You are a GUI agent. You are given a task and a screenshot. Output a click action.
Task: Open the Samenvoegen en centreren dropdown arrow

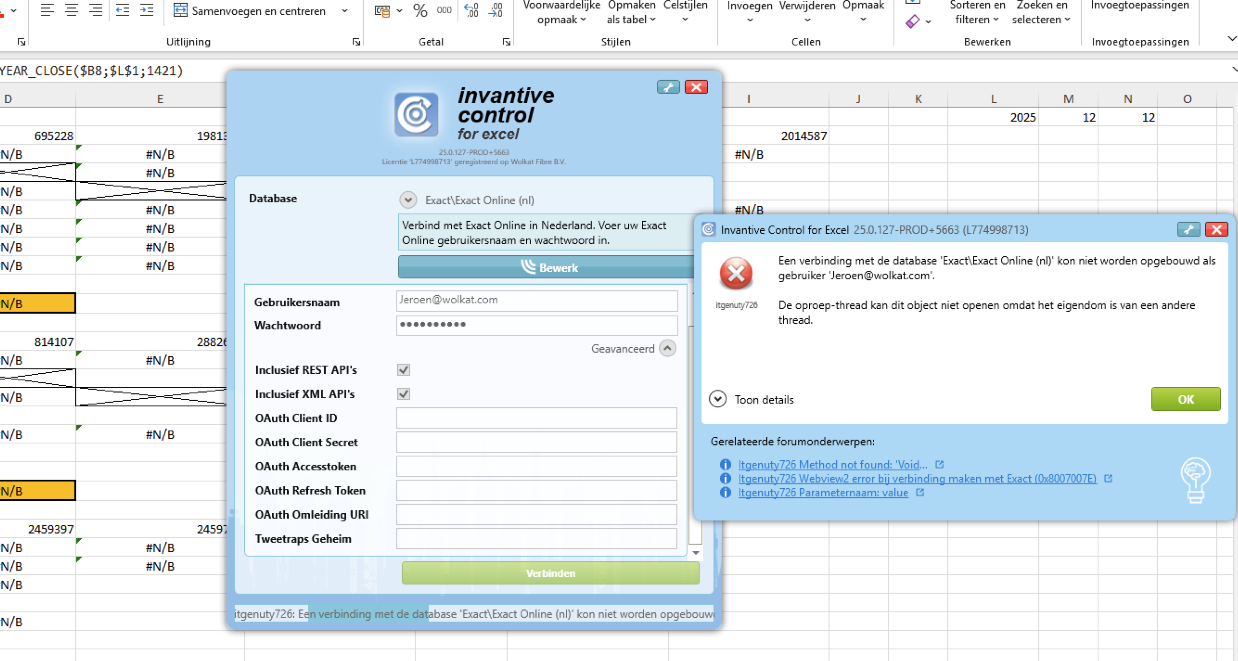[345, 11]
